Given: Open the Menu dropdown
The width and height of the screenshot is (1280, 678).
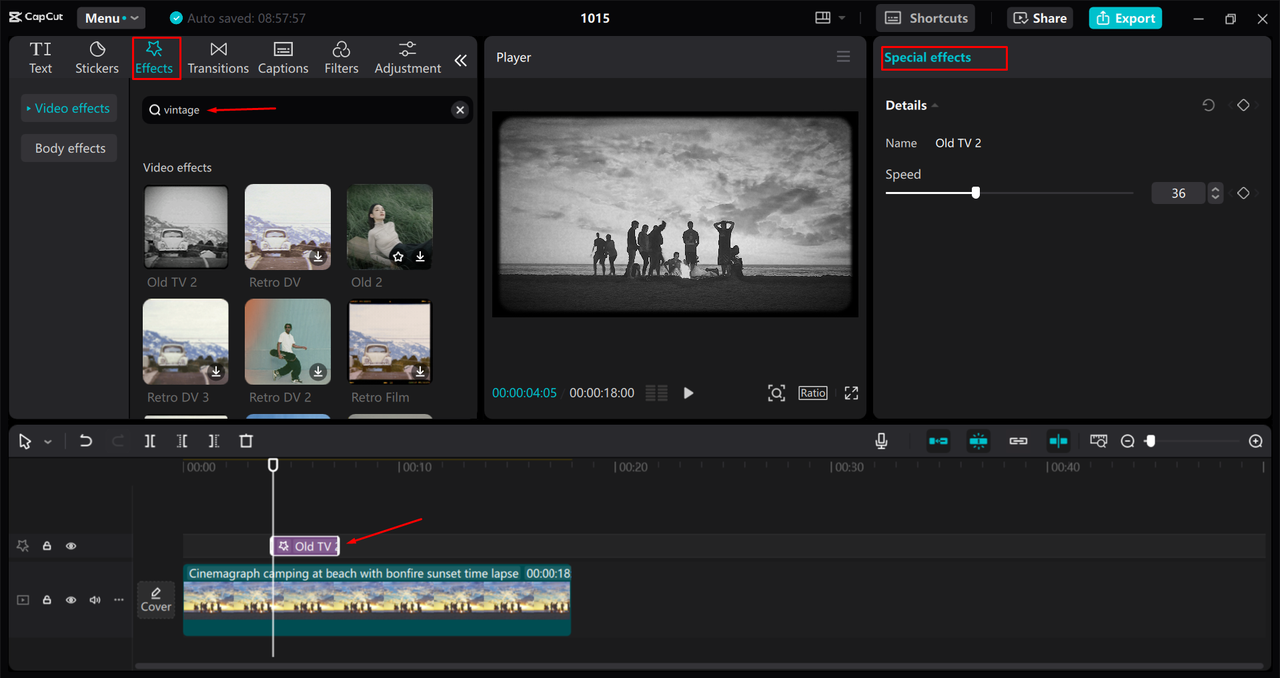Looking at the screenshot, I should [x=110, y=17].
